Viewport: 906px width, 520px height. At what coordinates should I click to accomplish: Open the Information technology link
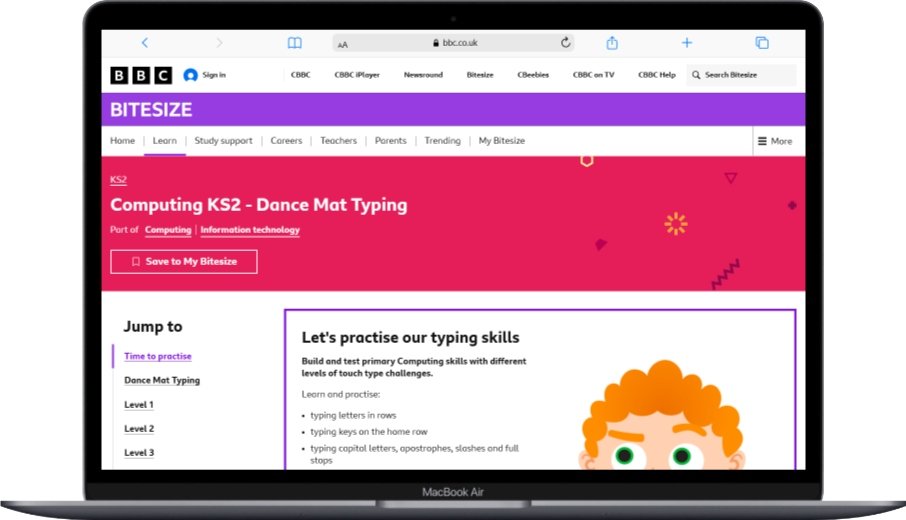point(250,229)
